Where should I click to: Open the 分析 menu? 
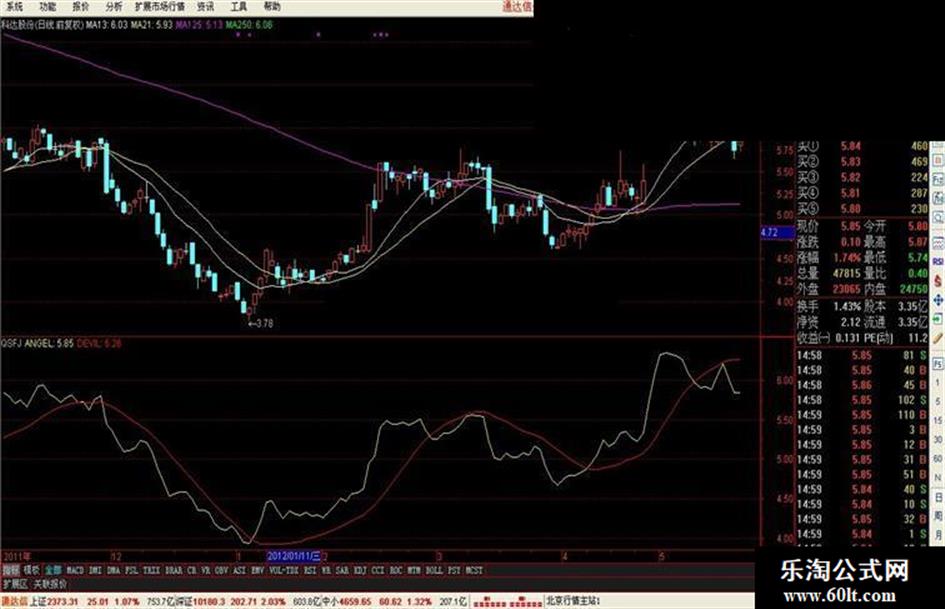pos(113,7)
